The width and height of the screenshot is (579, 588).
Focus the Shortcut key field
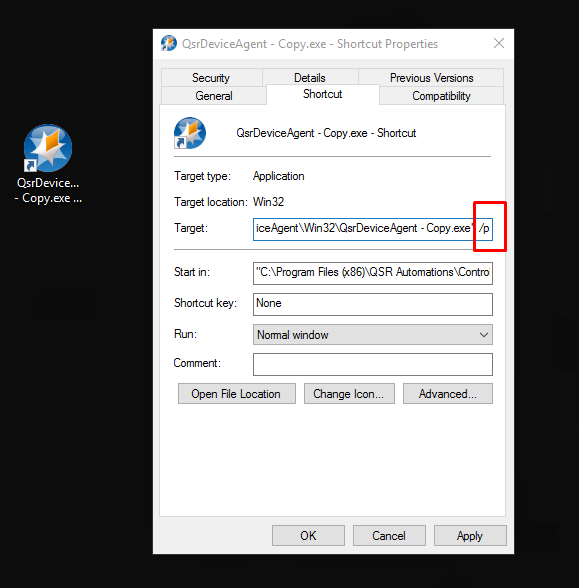coord(373,304)
